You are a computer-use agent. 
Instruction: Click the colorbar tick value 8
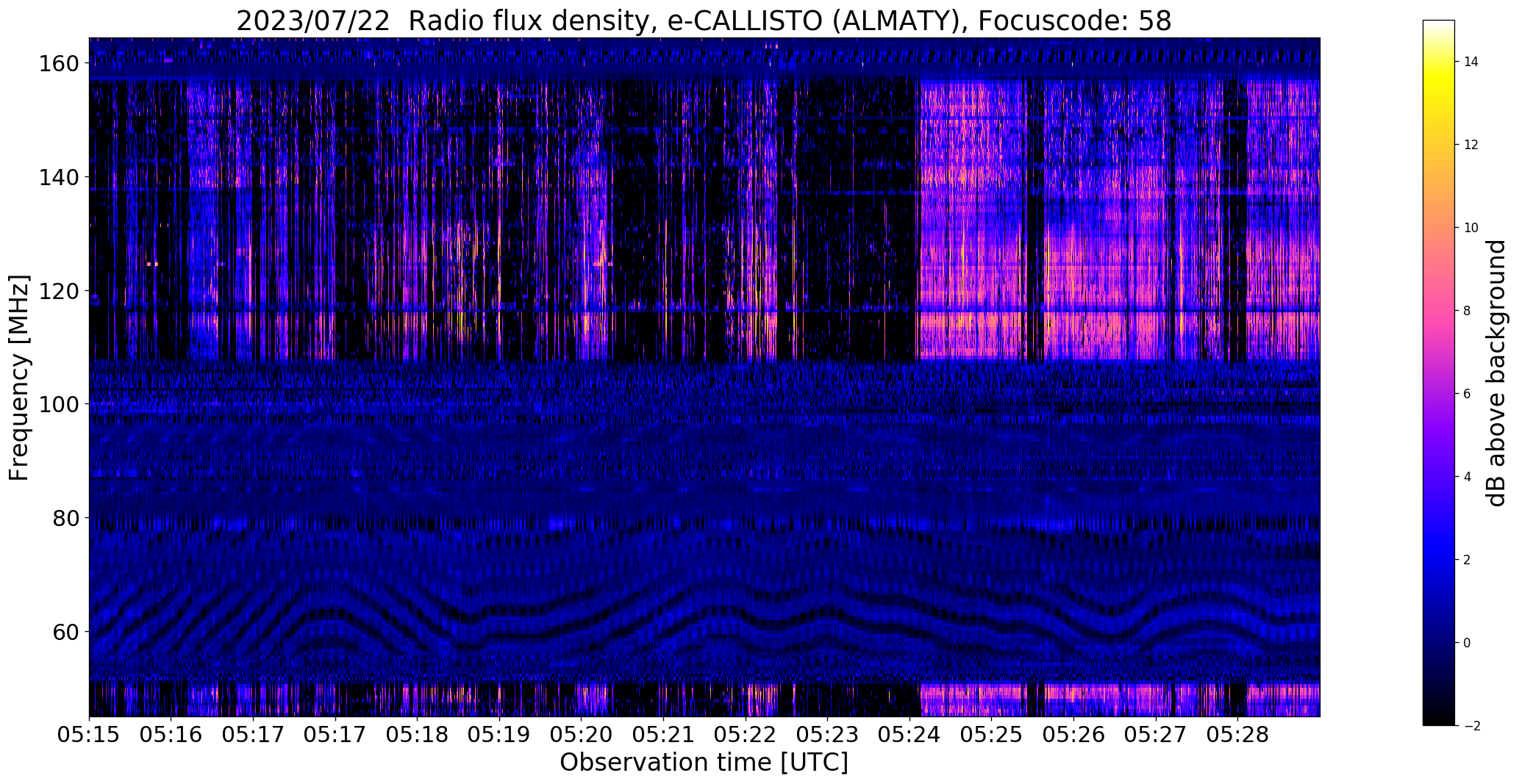click(x=1467, y=311)
